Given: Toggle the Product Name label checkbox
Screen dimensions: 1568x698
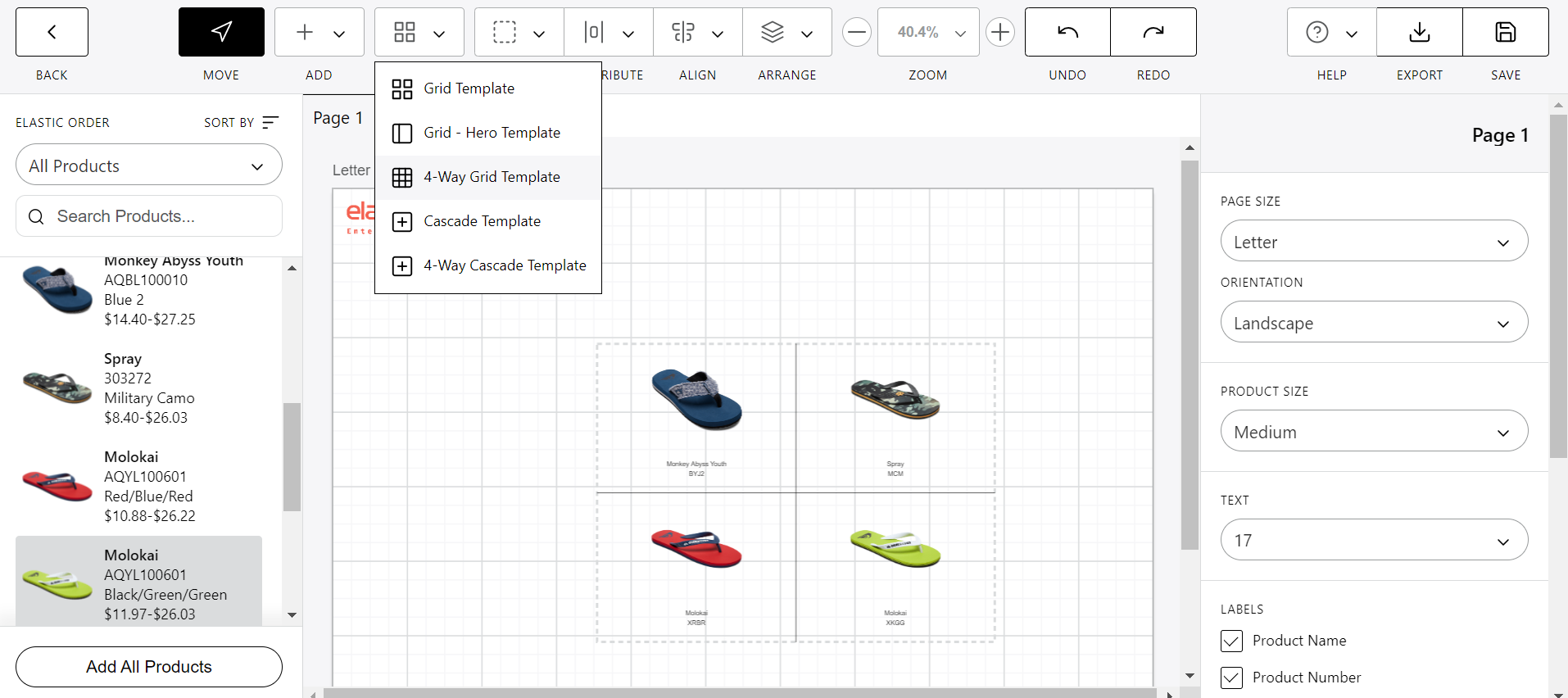Looking at the screenshot, I should click(1231, 641).
